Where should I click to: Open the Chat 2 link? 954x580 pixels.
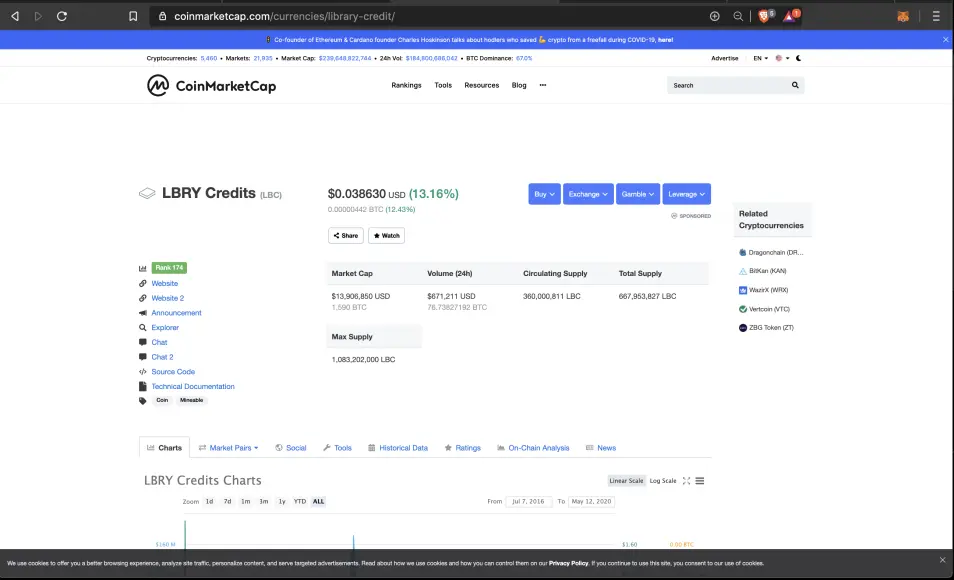pos(162,357)
